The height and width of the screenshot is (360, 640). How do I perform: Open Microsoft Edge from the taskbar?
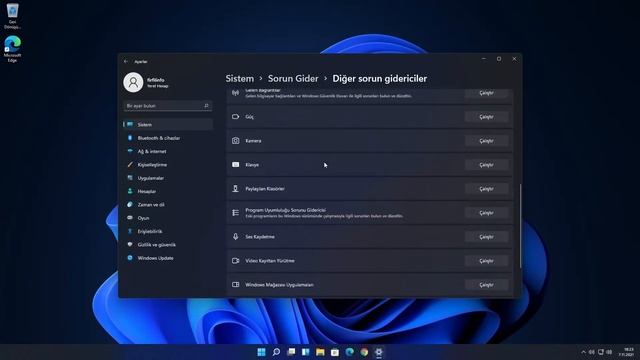[349, 352]
